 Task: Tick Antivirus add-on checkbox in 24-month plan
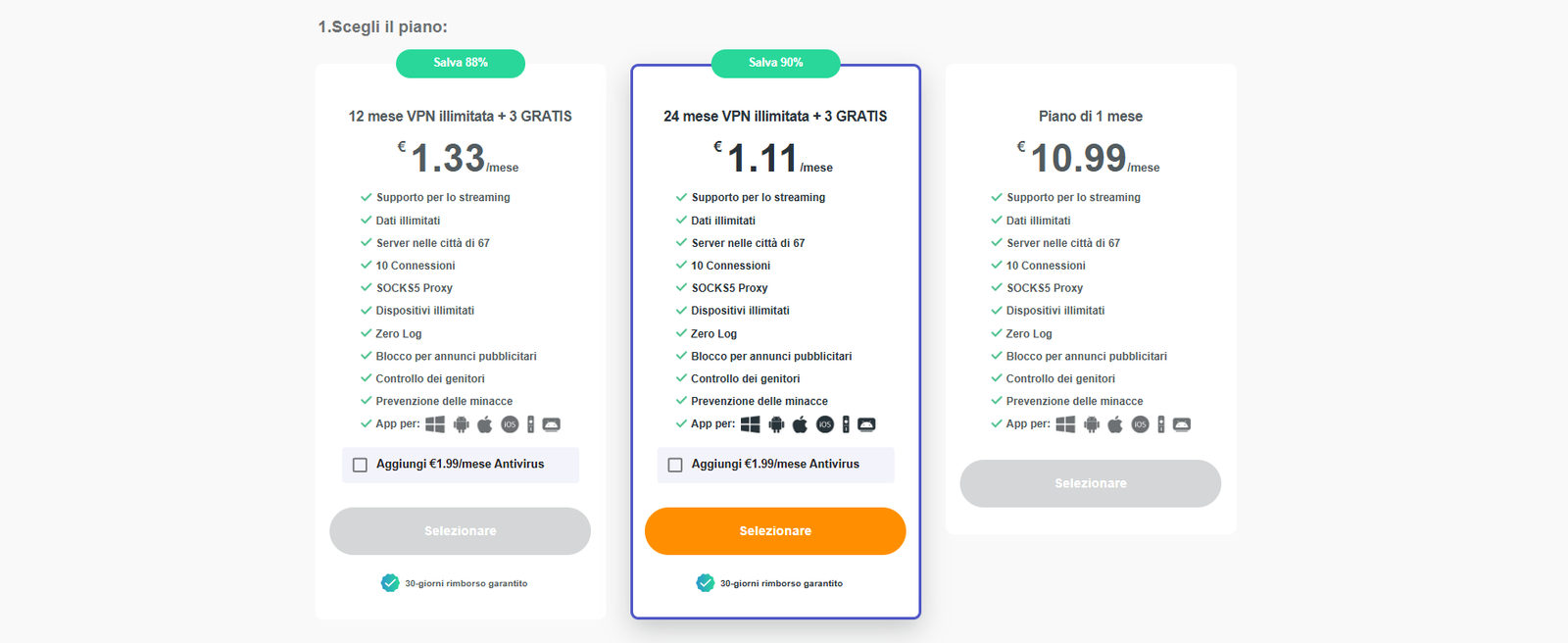pyautogui.click(x=675, y=465)
